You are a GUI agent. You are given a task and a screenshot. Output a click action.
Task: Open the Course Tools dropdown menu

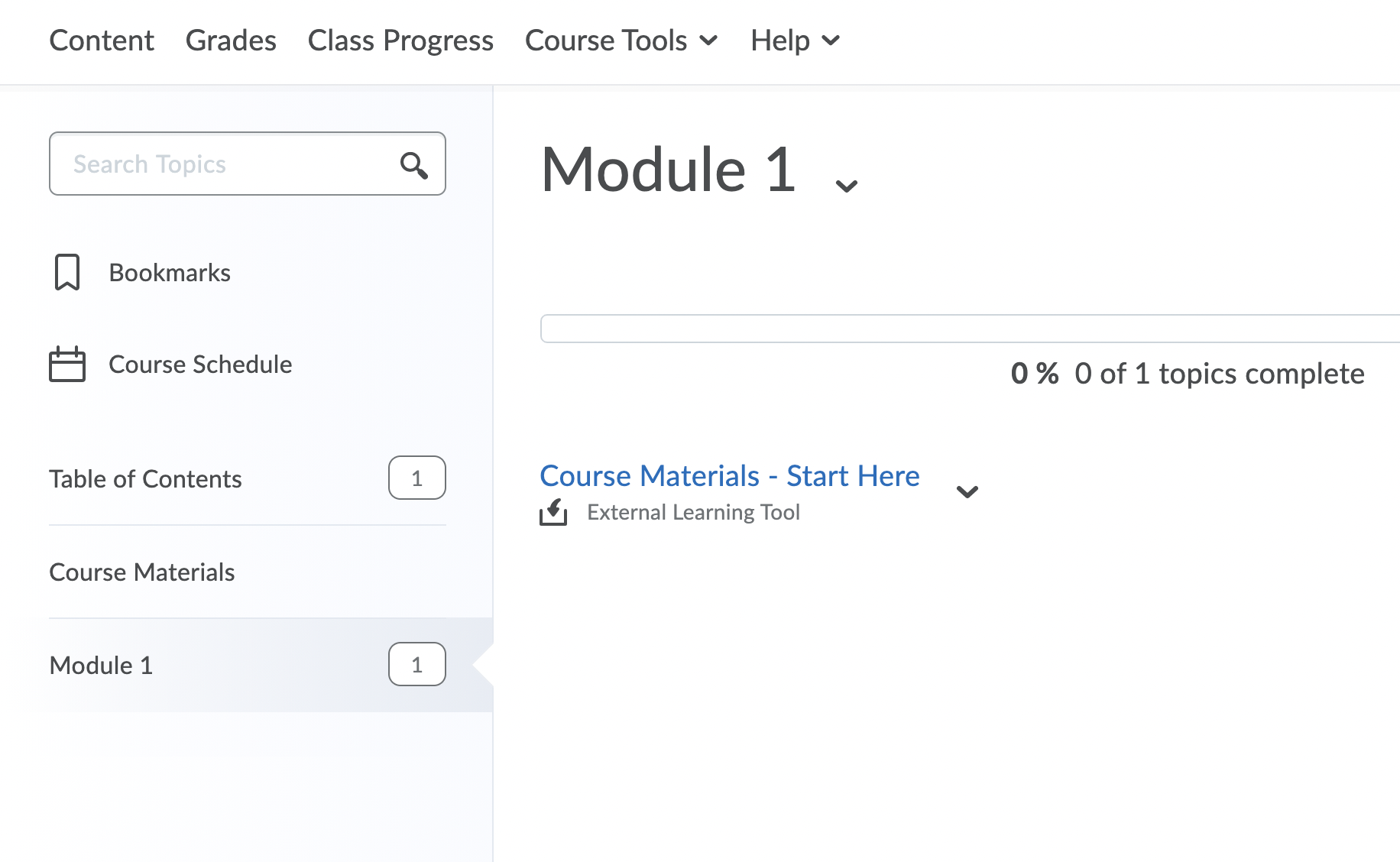coord(621,41)
